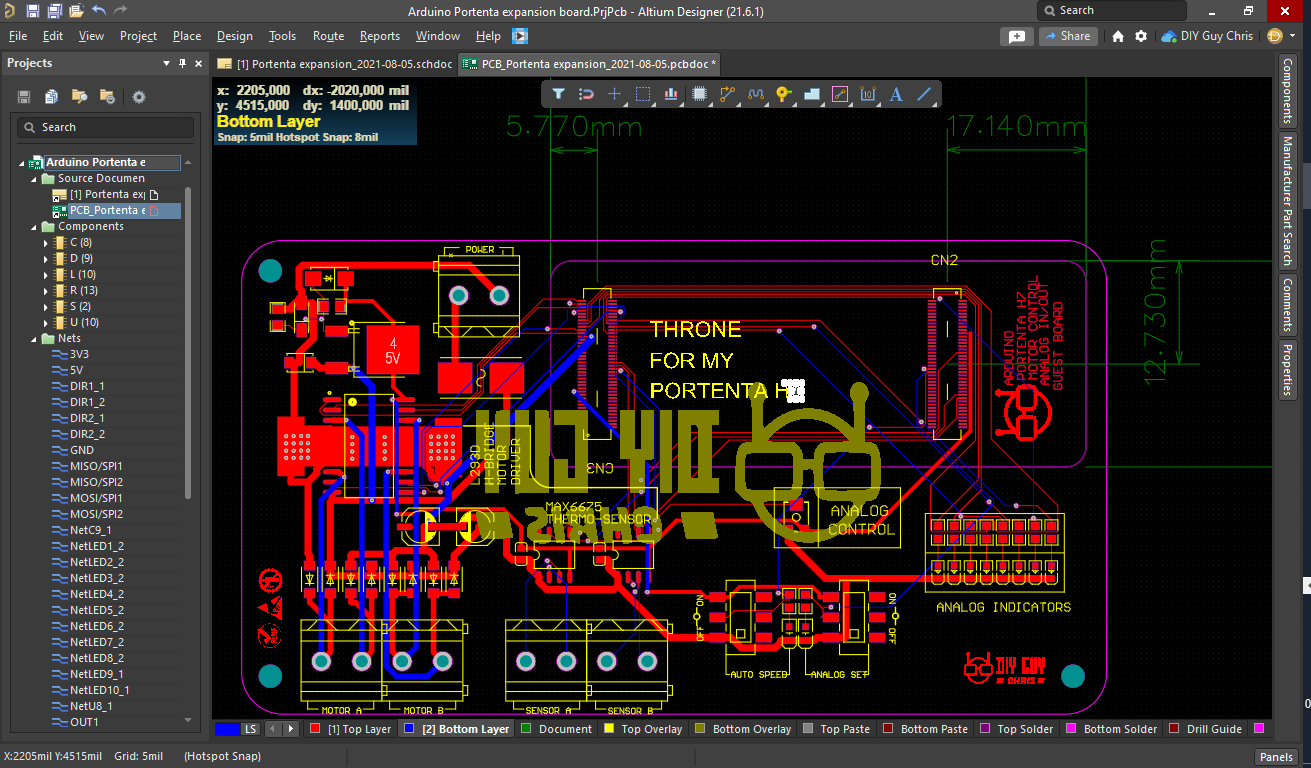Screen dimensions: 1311x768
Task: Select the Place Text String tool
Action: (x=894, y=94)
